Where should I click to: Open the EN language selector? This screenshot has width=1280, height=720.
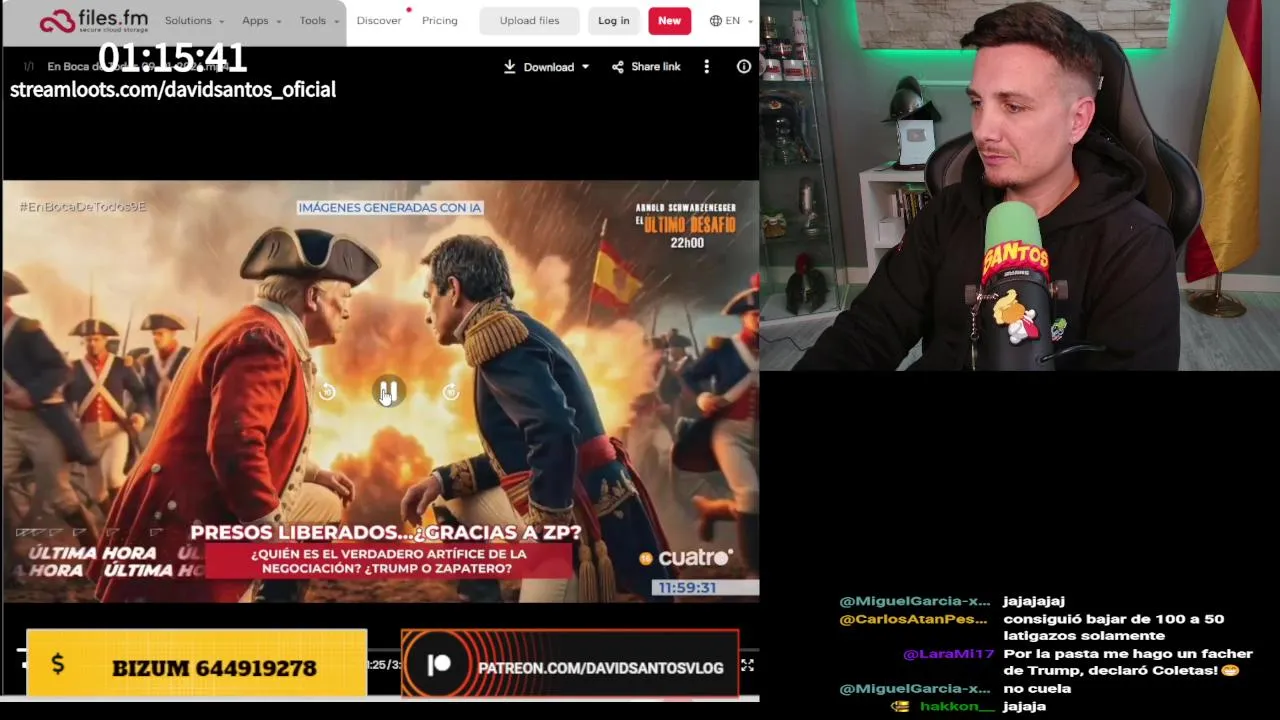(x=730, y=20)
